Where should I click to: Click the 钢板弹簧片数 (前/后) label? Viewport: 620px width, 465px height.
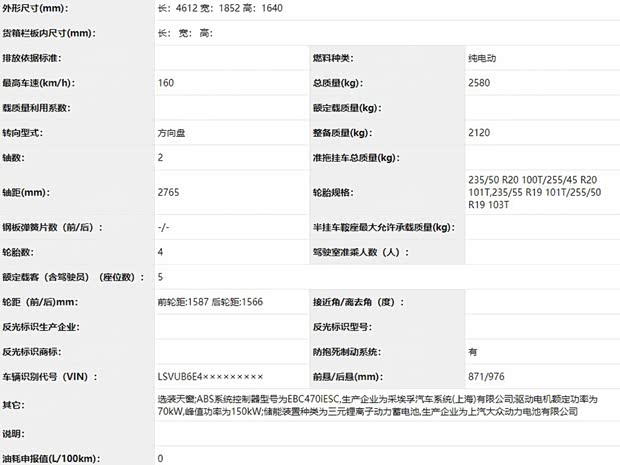pyautogui.click(x=52, y=227)
